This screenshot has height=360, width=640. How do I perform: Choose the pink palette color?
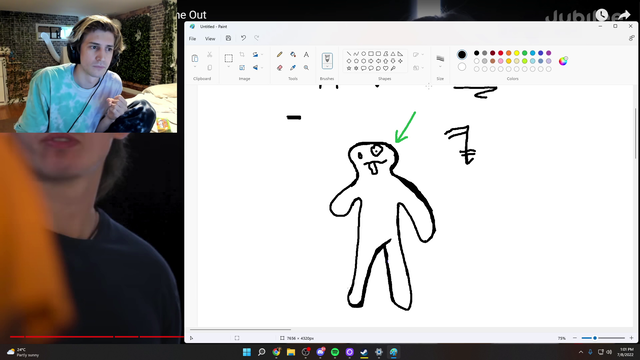(500, 61)
